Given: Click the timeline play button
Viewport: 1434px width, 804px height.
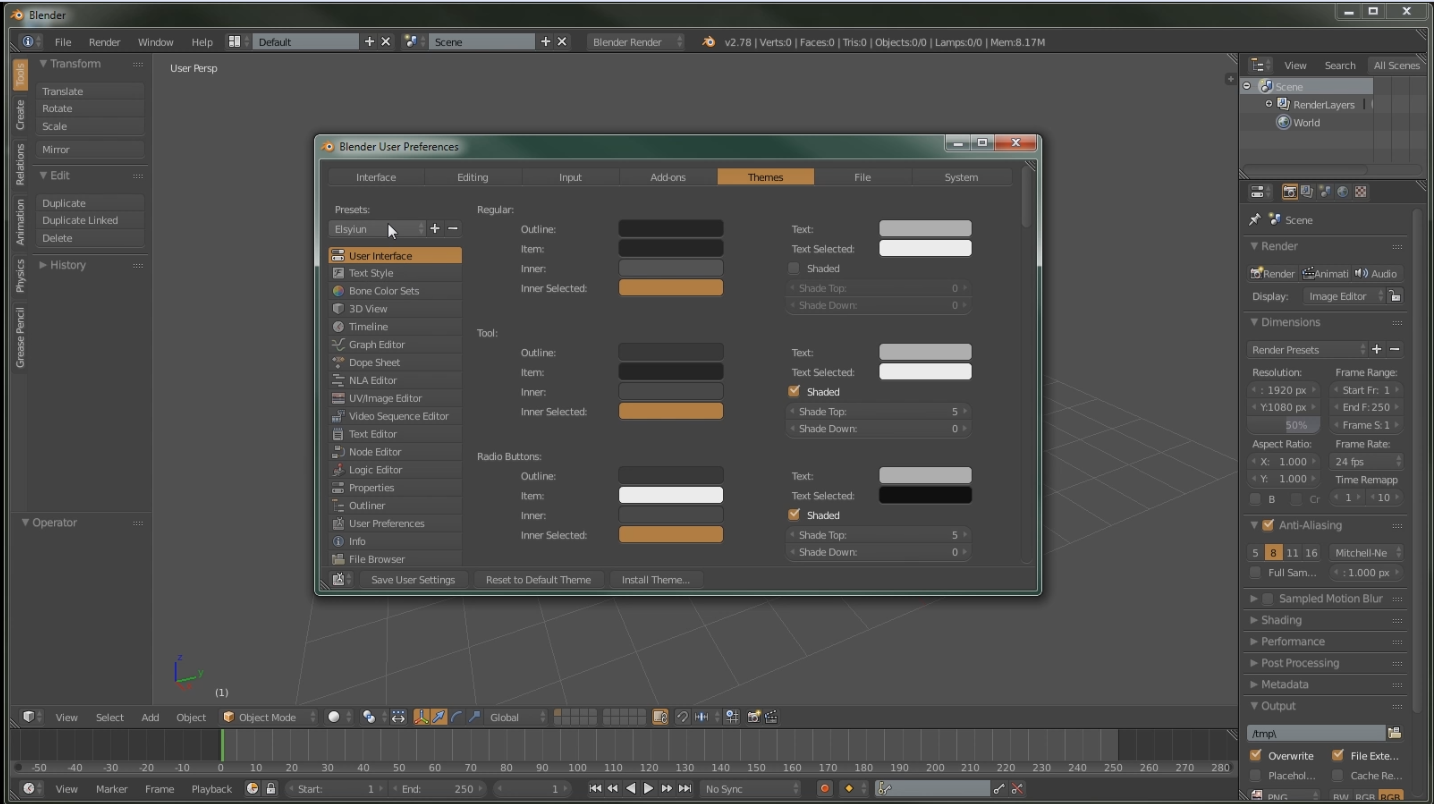Looking at the screenshot, I should (x=648, y=789).
